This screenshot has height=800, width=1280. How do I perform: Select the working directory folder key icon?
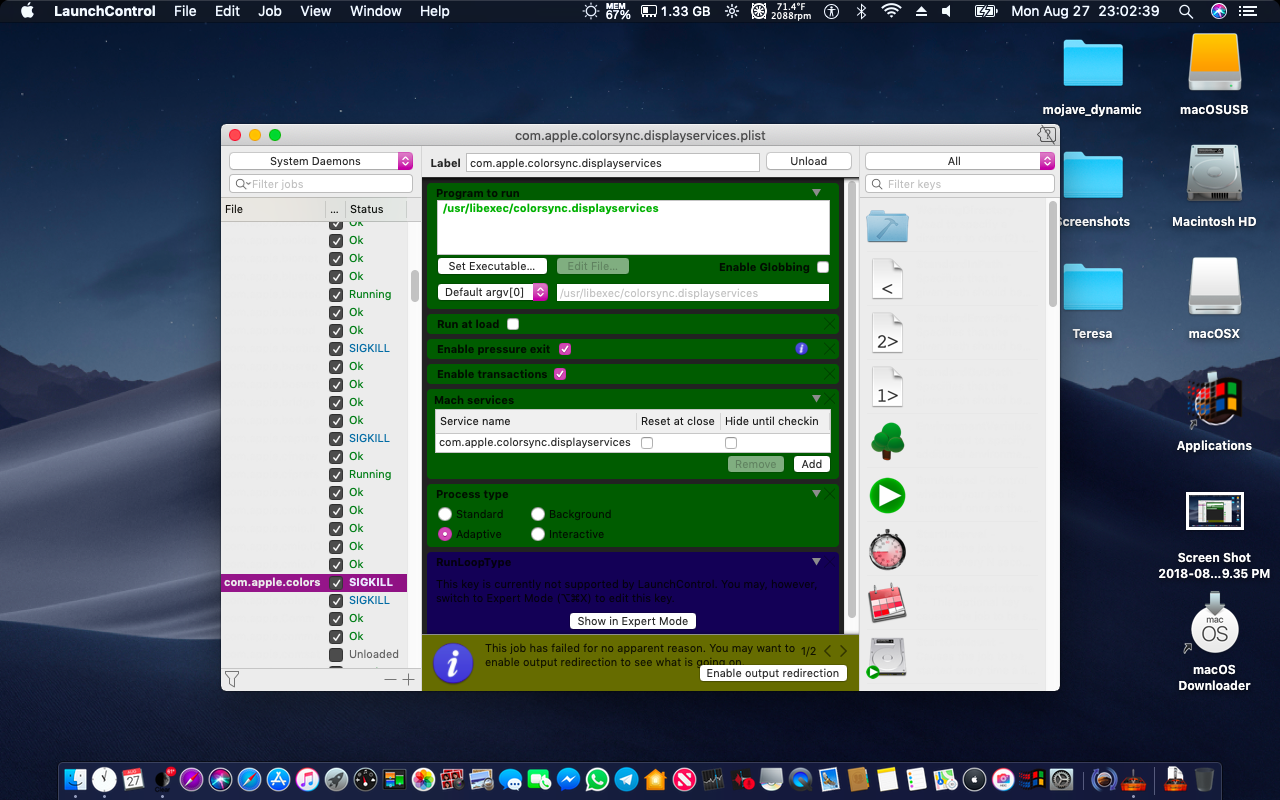pyautogui.click(x=887, y=225)
